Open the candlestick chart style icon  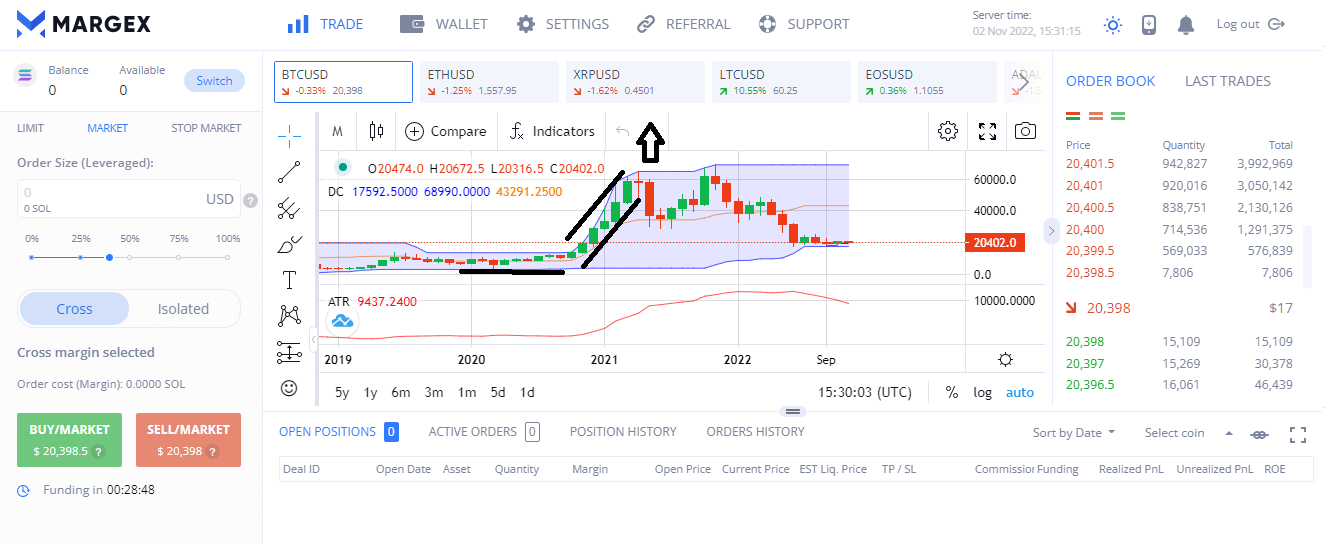click(376, 131)
